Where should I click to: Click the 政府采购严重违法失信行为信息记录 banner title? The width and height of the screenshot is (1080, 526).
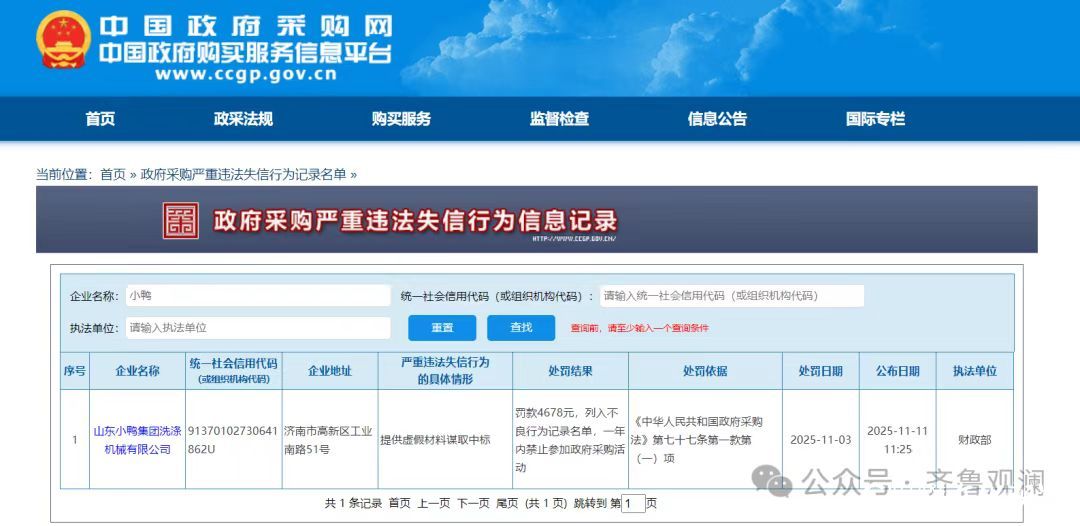pos(415,221)
